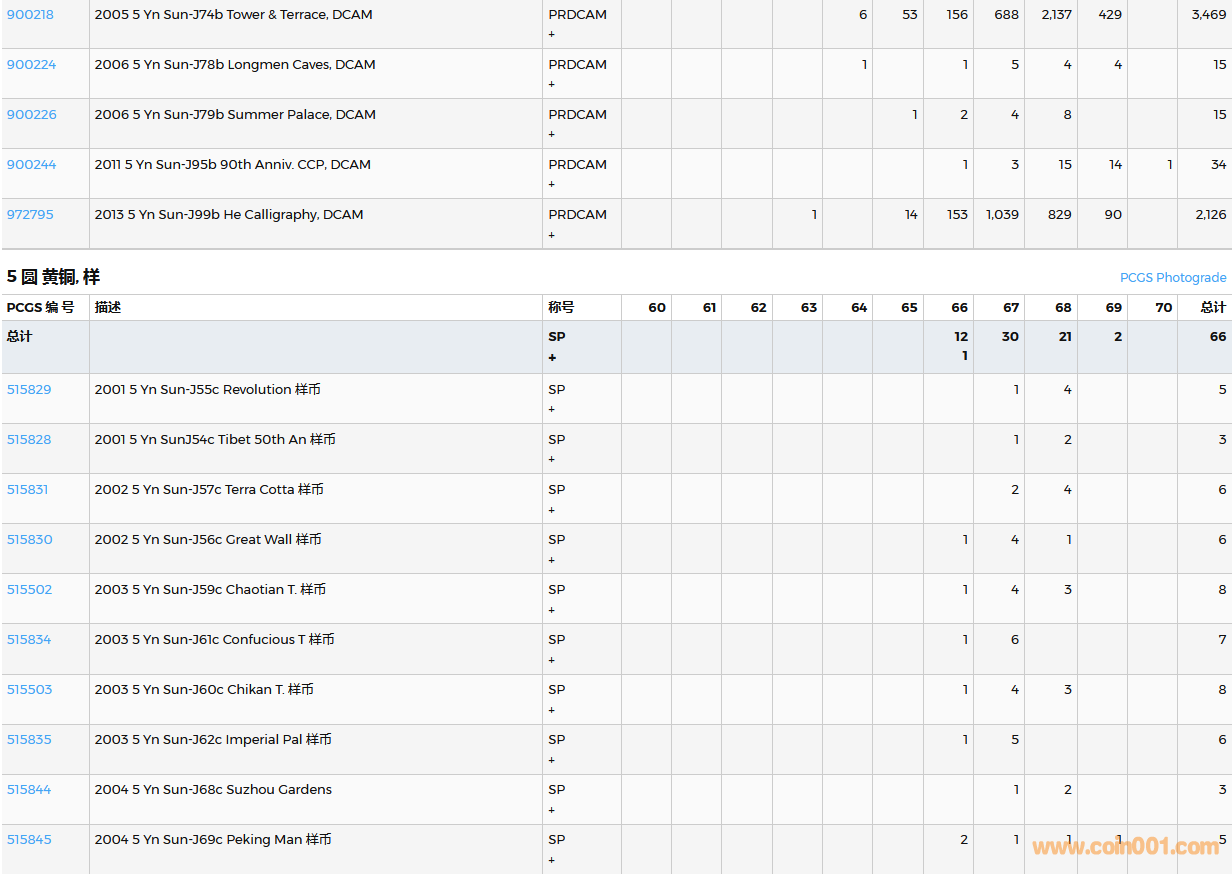Click the 称号 column header
Screen dimensions: 1232x874
point(561,308)
